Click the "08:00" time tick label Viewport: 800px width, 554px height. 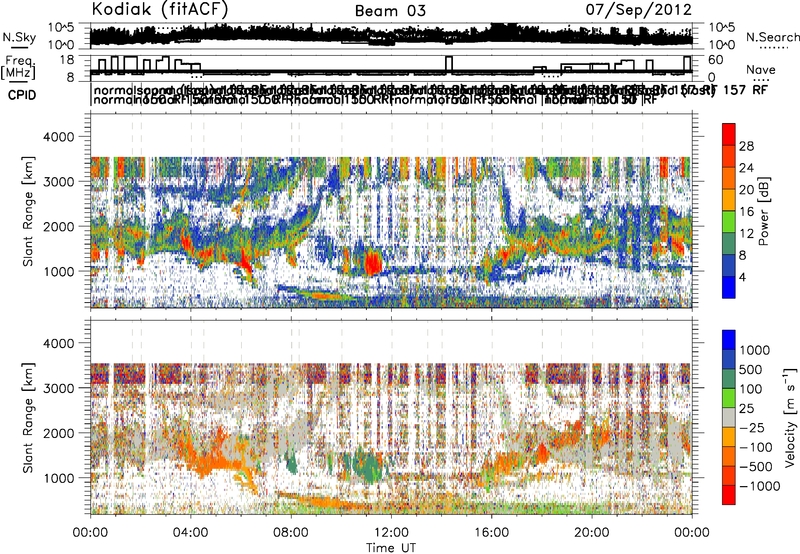coord(291,533)
